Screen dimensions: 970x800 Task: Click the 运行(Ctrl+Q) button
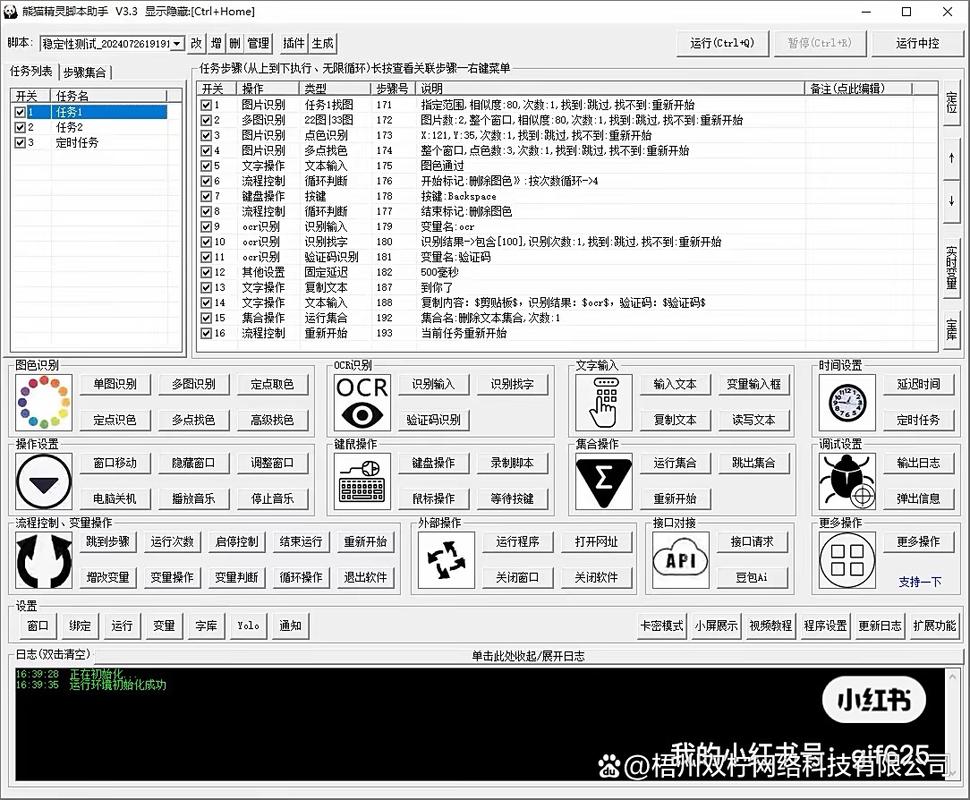[x=722, y=43]
